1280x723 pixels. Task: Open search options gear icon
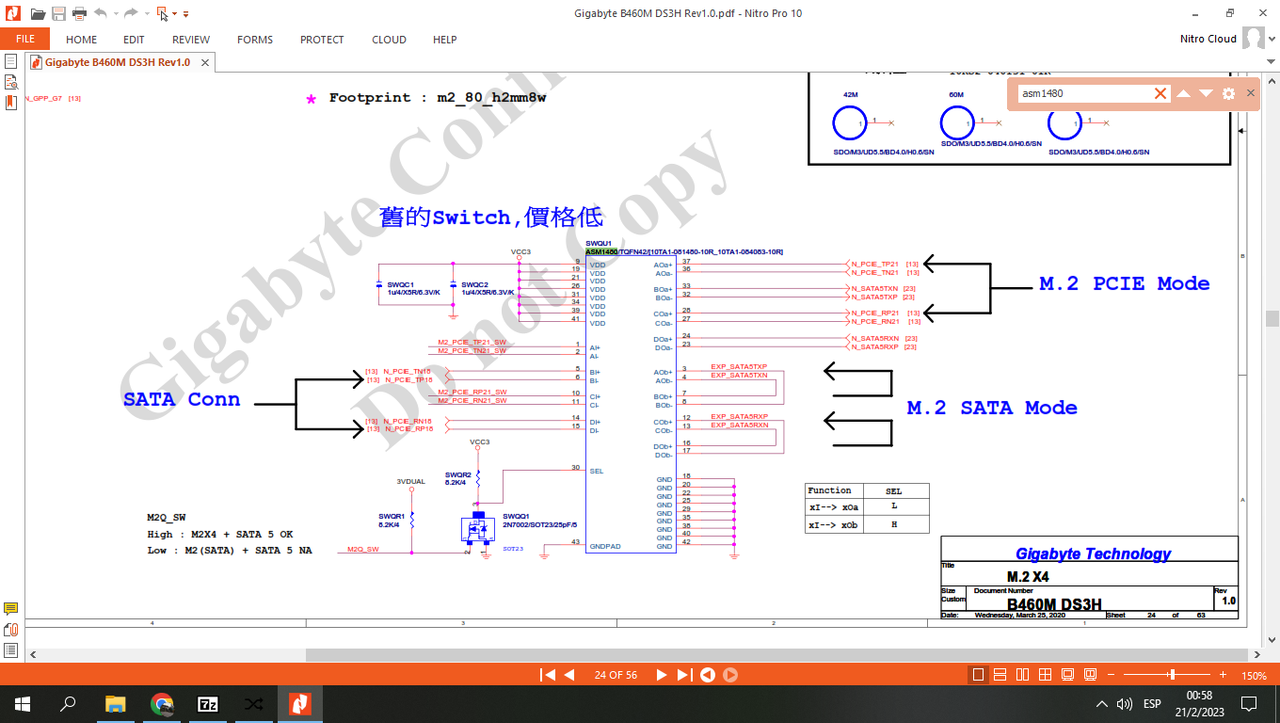click(1228, 93)
